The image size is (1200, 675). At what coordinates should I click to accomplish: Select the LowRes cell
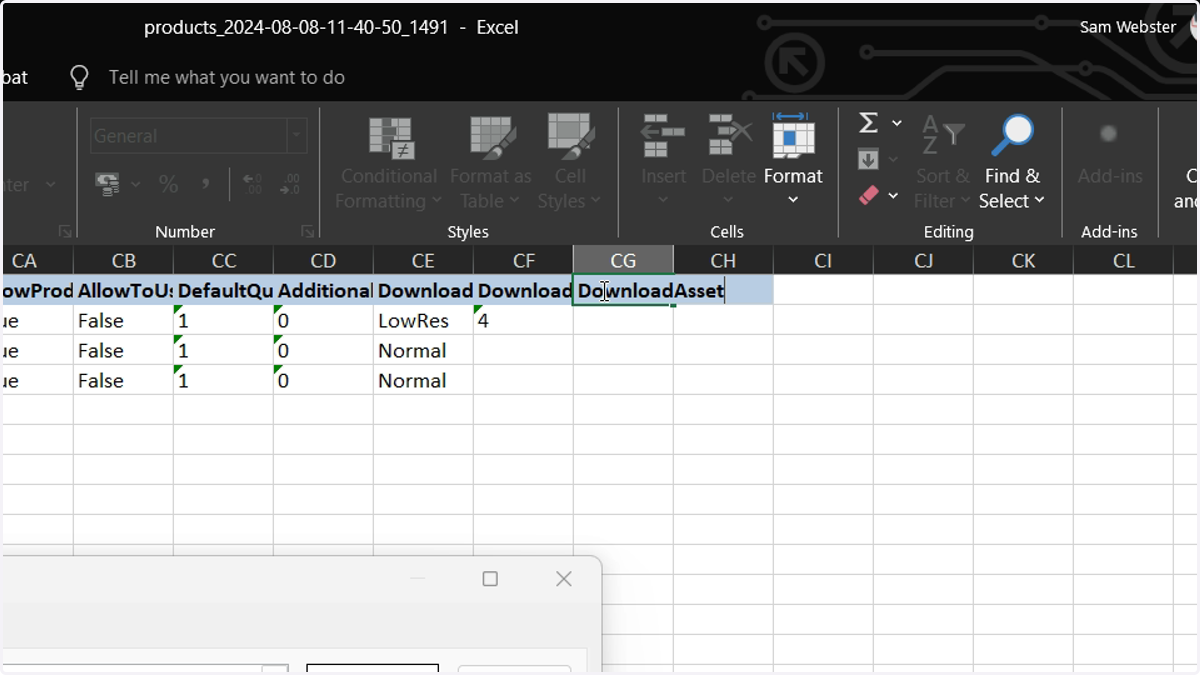click(423, 321)
